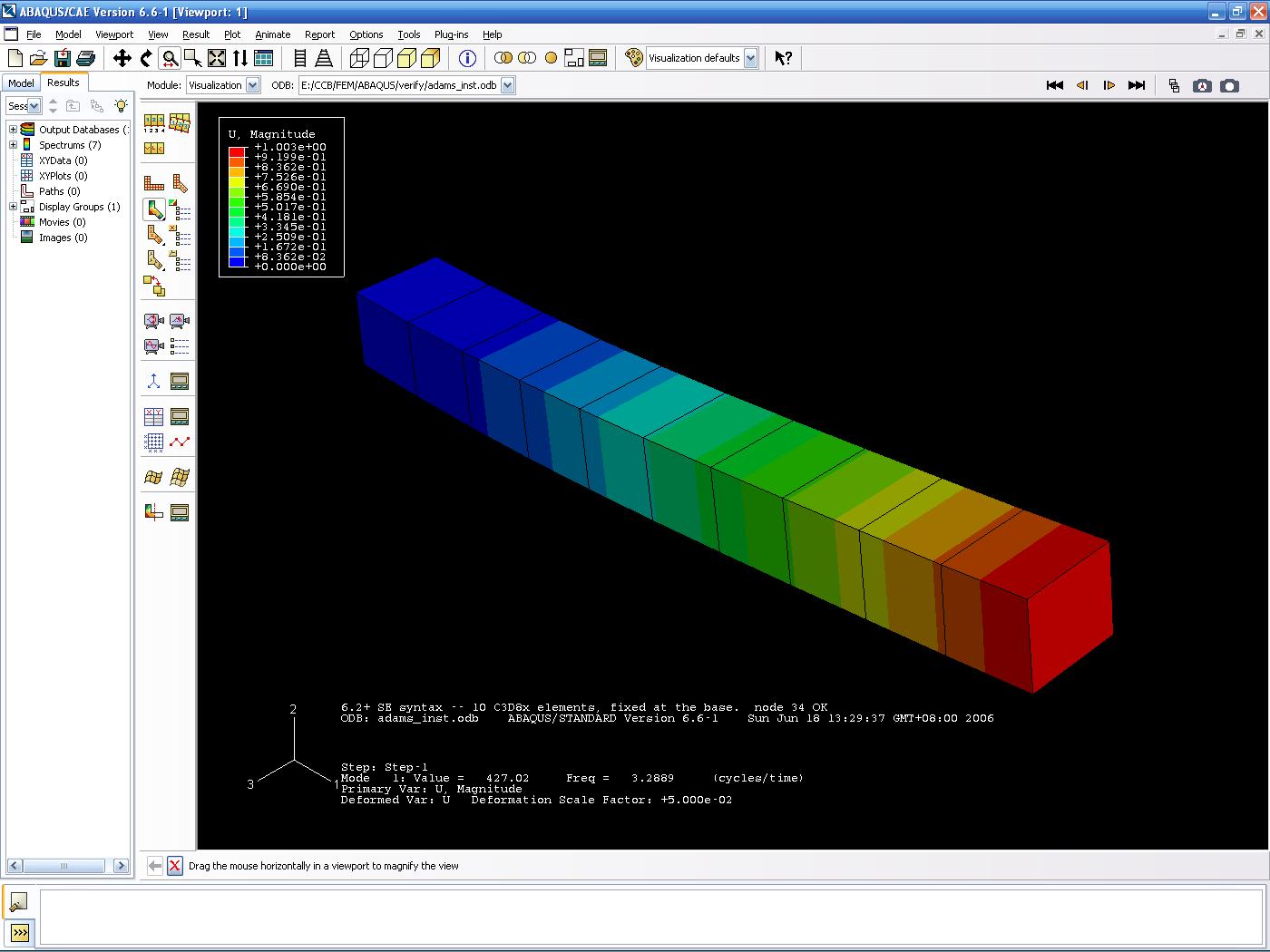Open the Display Group Manager icon
The image size is (1270, 952).
598,59
